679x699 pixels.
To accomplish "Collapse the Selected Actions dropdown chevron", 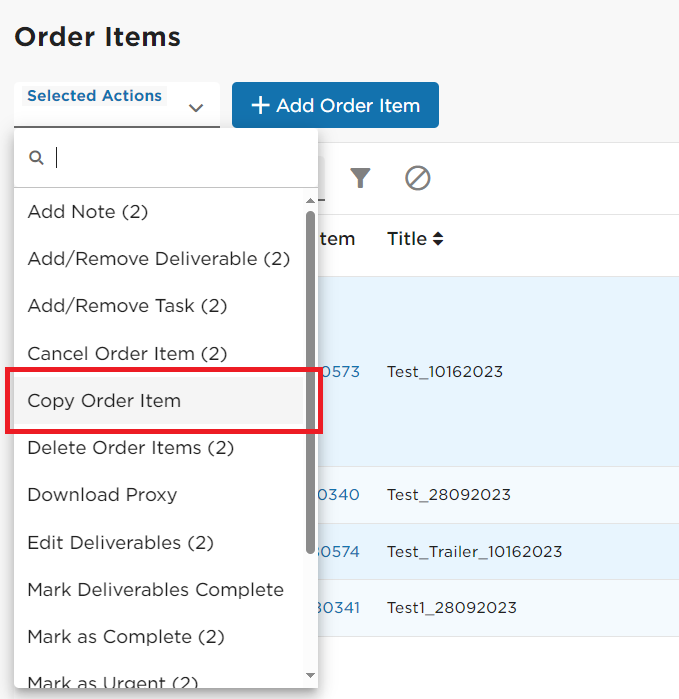I will (x=196, y=107).
